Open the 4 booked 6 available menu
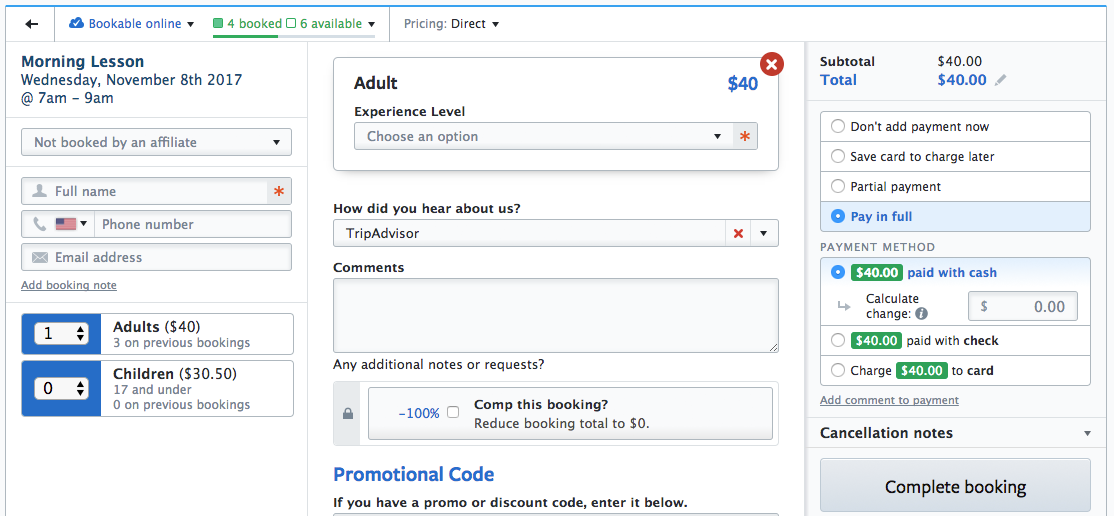The height and width of the screenshot is (516, 1114). tap(294, 24)
